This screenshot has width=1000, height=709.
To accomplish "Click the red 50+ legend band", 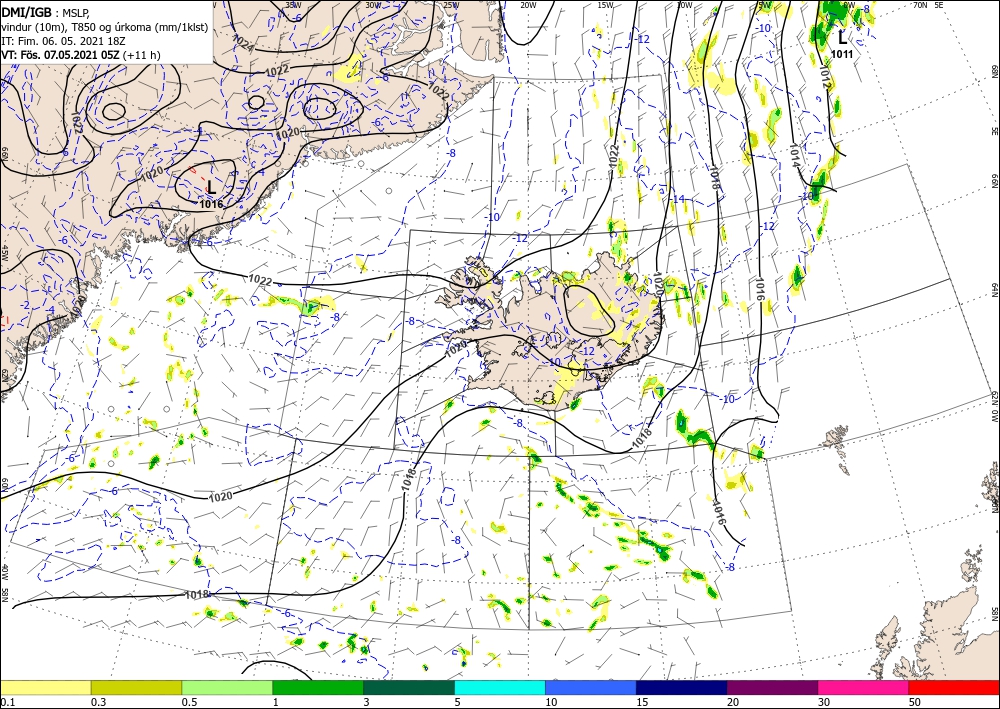I will click(x=954, y=687).
